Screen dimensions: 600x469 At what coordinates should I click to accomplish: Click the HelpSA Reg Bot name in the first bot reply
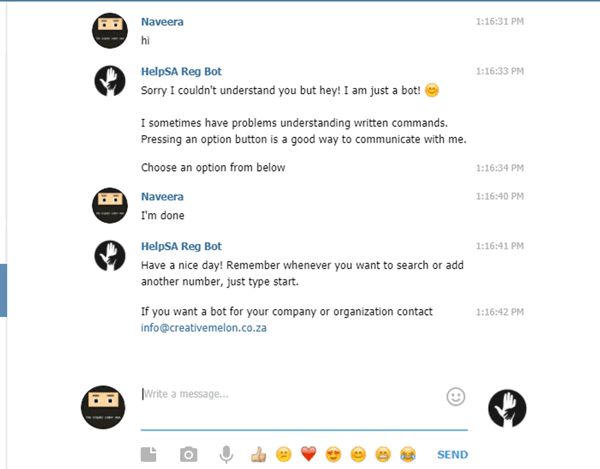(181, 71)
